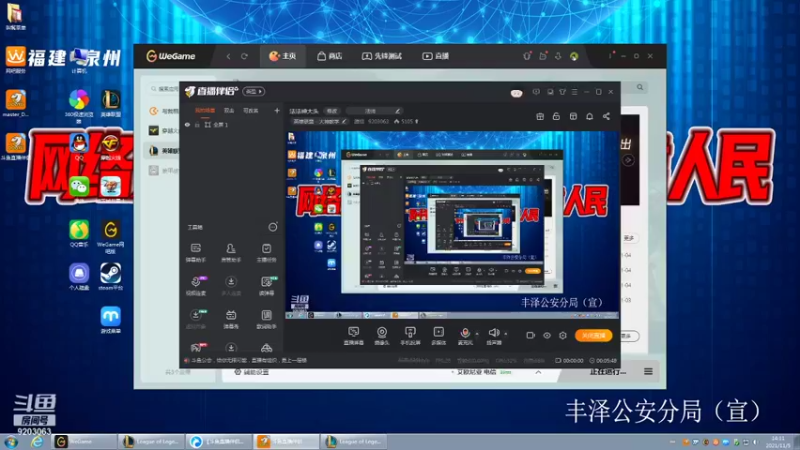The height and width of the screenshot is (450, 800).
Task: Open the mode pill next to streaming logo
Action: tap(254, 91)
